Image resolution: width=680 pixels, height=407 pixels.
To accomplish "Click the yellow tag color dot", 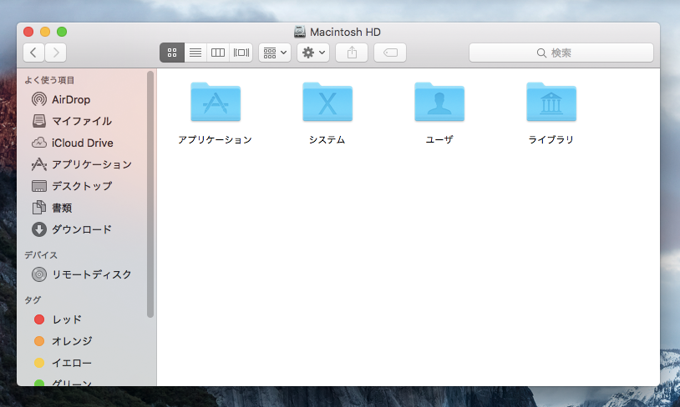I will pos(39,363).
